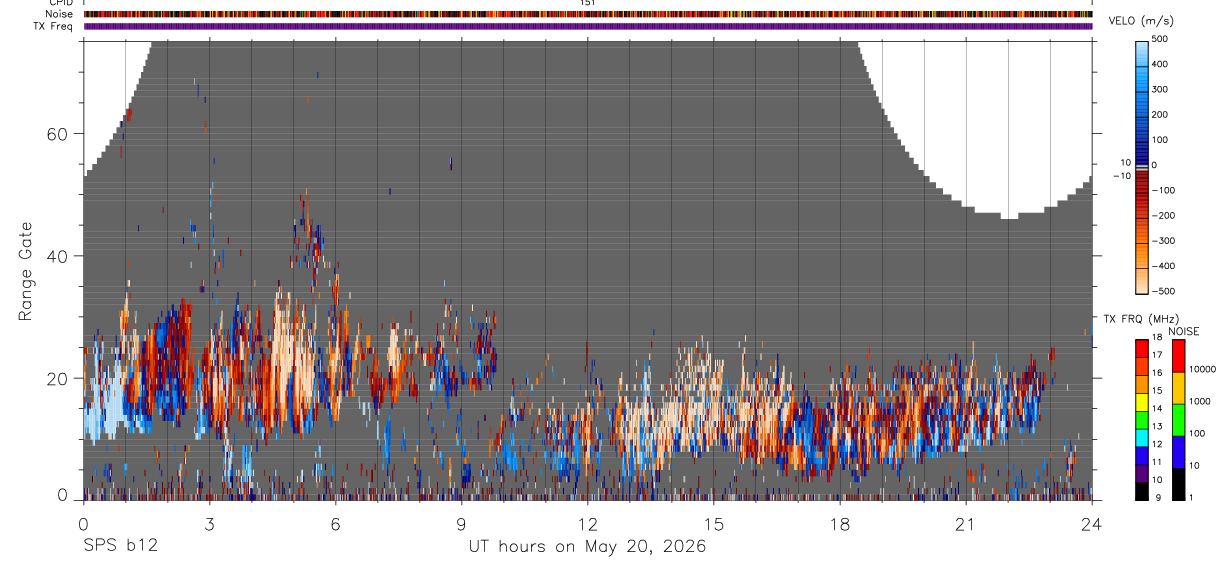Screen dimensions: 1228x567
Task: Click the x-axis tick label '24'
Action: 1091,523
